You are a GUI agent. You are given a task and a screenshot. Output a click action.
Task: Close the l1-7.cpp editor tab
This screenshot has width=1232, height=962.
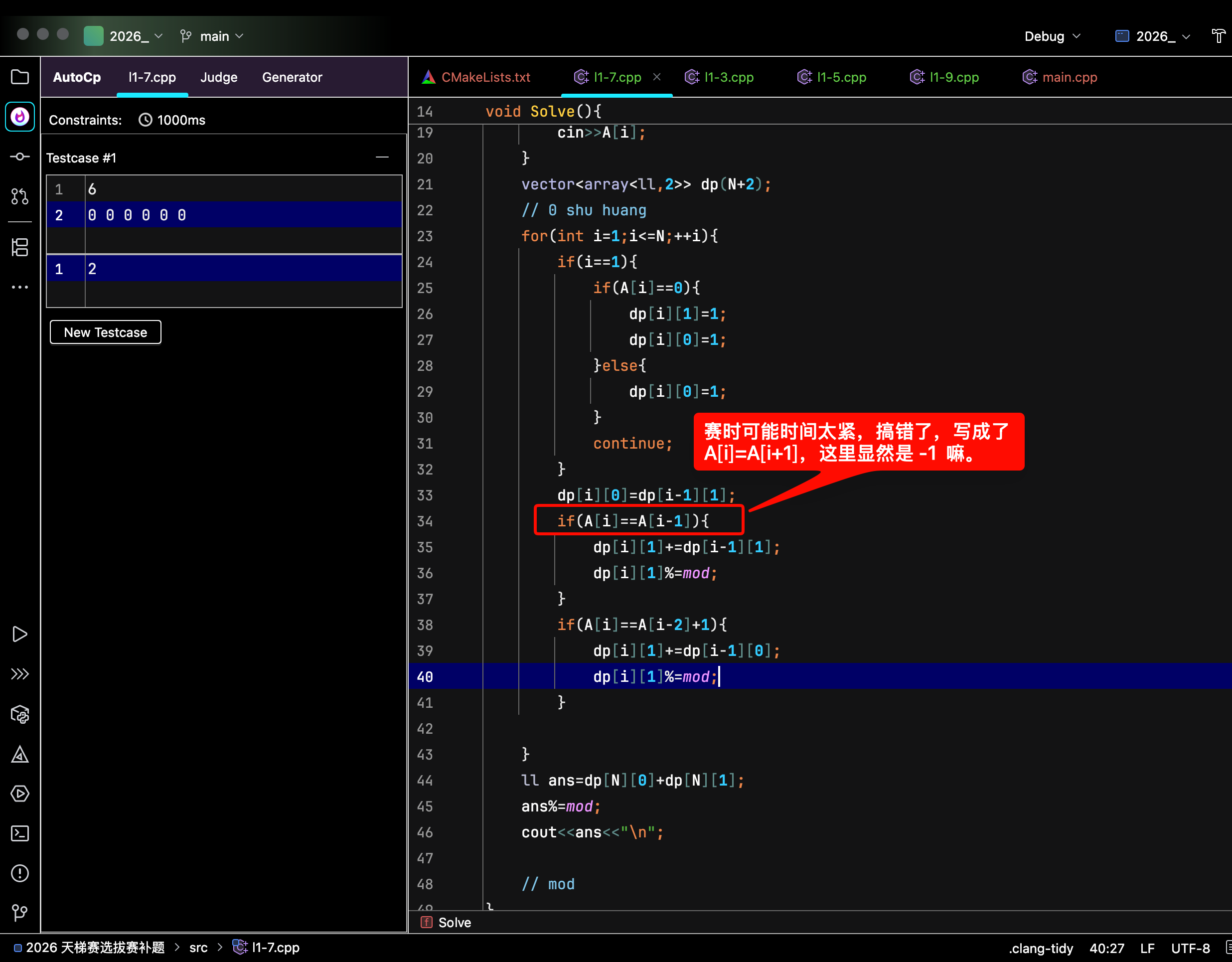click(656, 77)
